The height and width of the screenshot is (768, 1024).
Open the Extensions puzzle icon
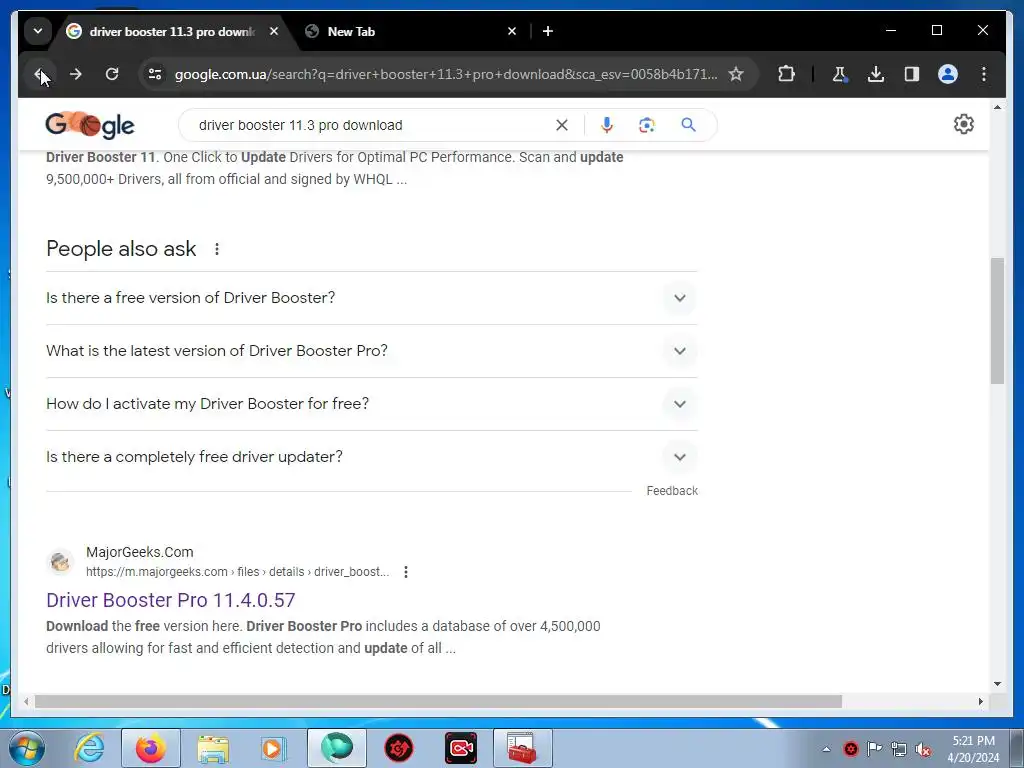click(x=786, y=74)
